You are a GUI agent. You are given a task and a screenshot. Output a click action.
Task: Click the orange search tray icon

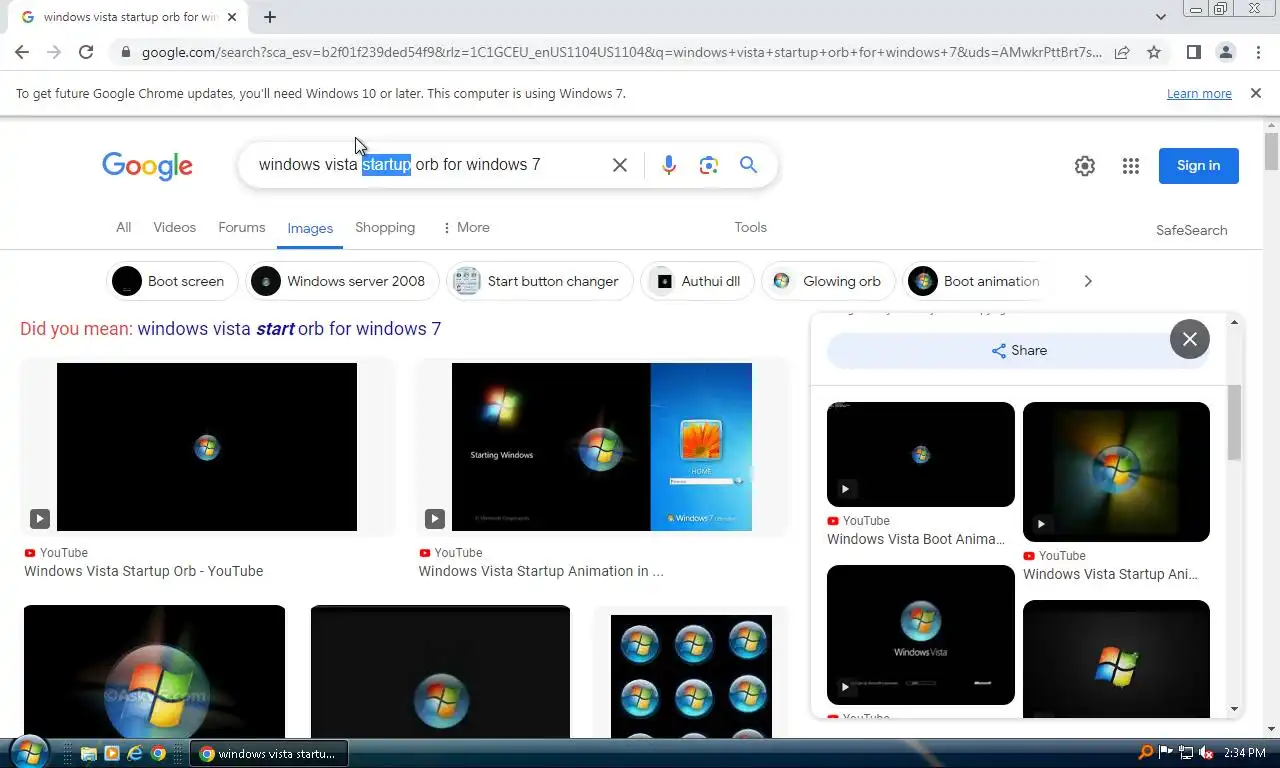click(1146, 753)
